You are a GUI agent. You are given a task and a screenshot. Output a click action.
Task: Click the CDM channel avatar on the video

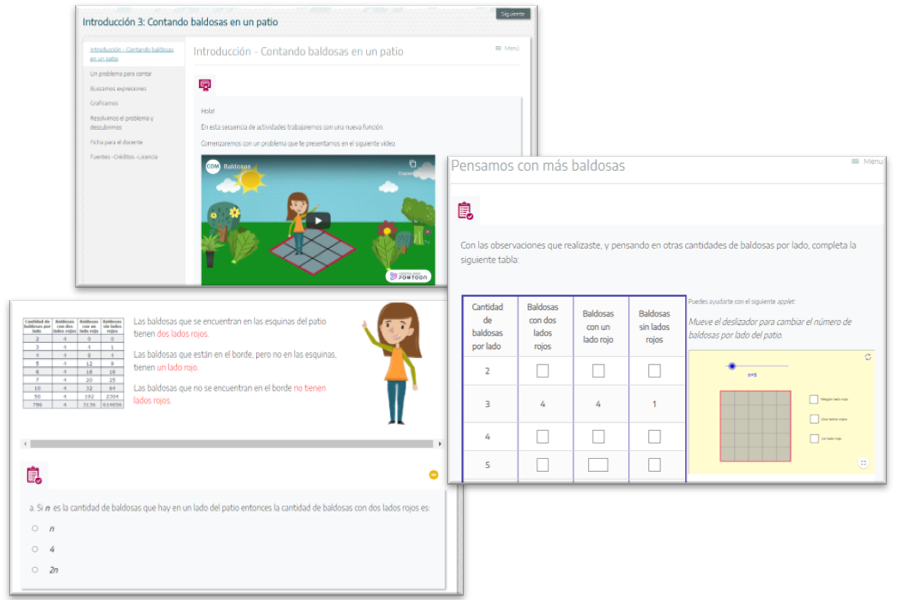[213, 167]
